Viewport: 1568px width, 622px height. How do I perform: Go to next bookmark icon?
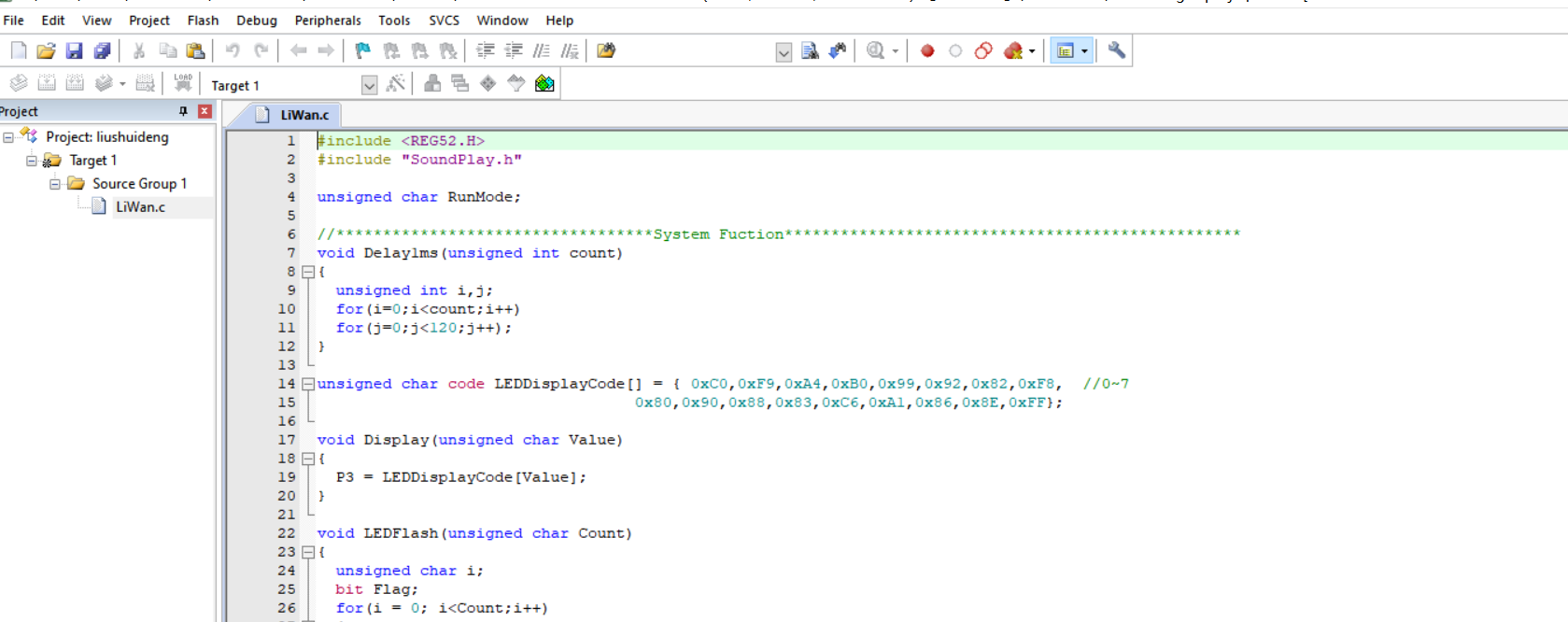[x=419, y=50]
